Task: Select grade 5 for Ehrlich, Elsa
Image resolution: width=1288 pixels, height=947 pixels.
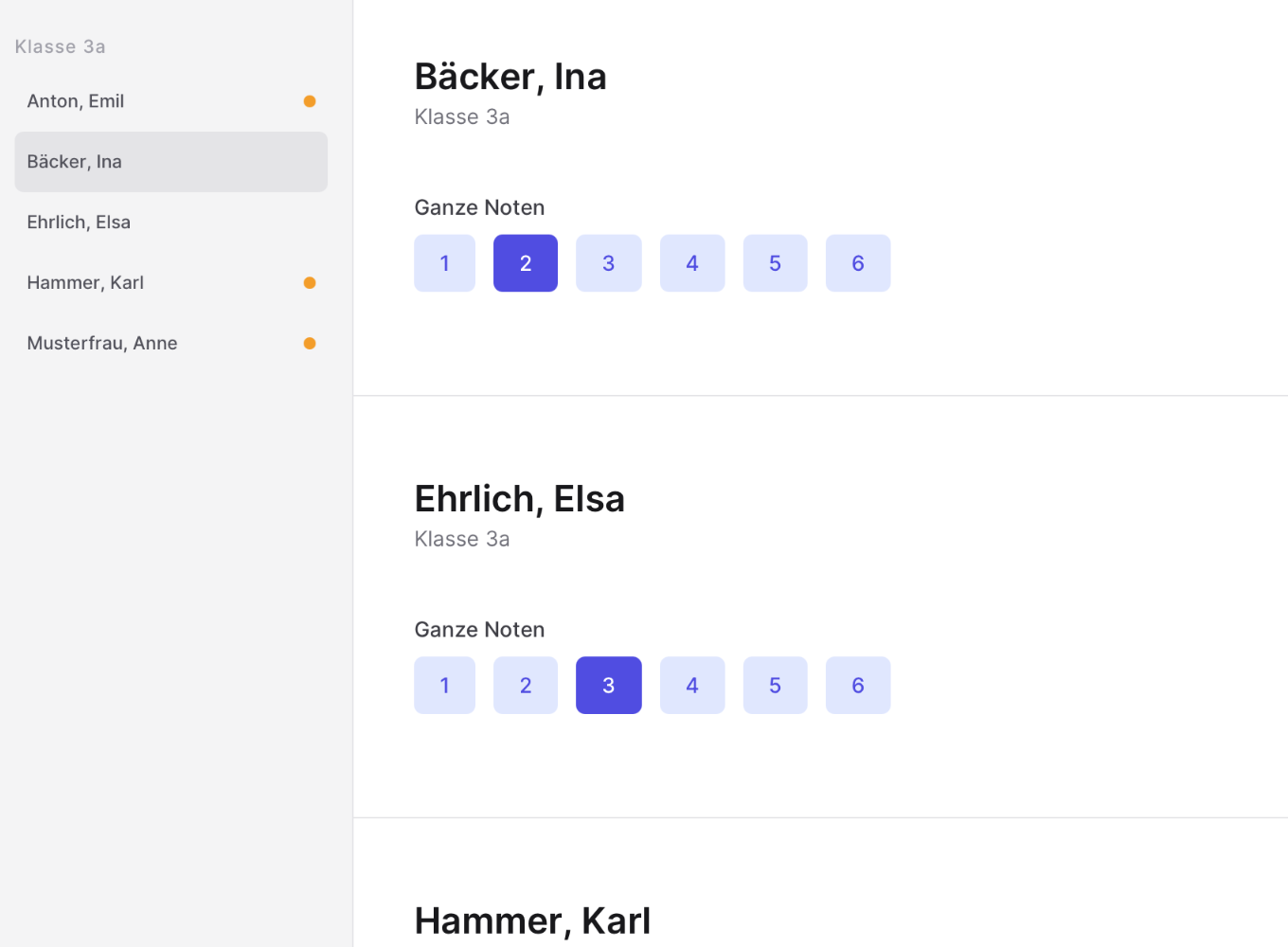Action: (x=775, y=685)
